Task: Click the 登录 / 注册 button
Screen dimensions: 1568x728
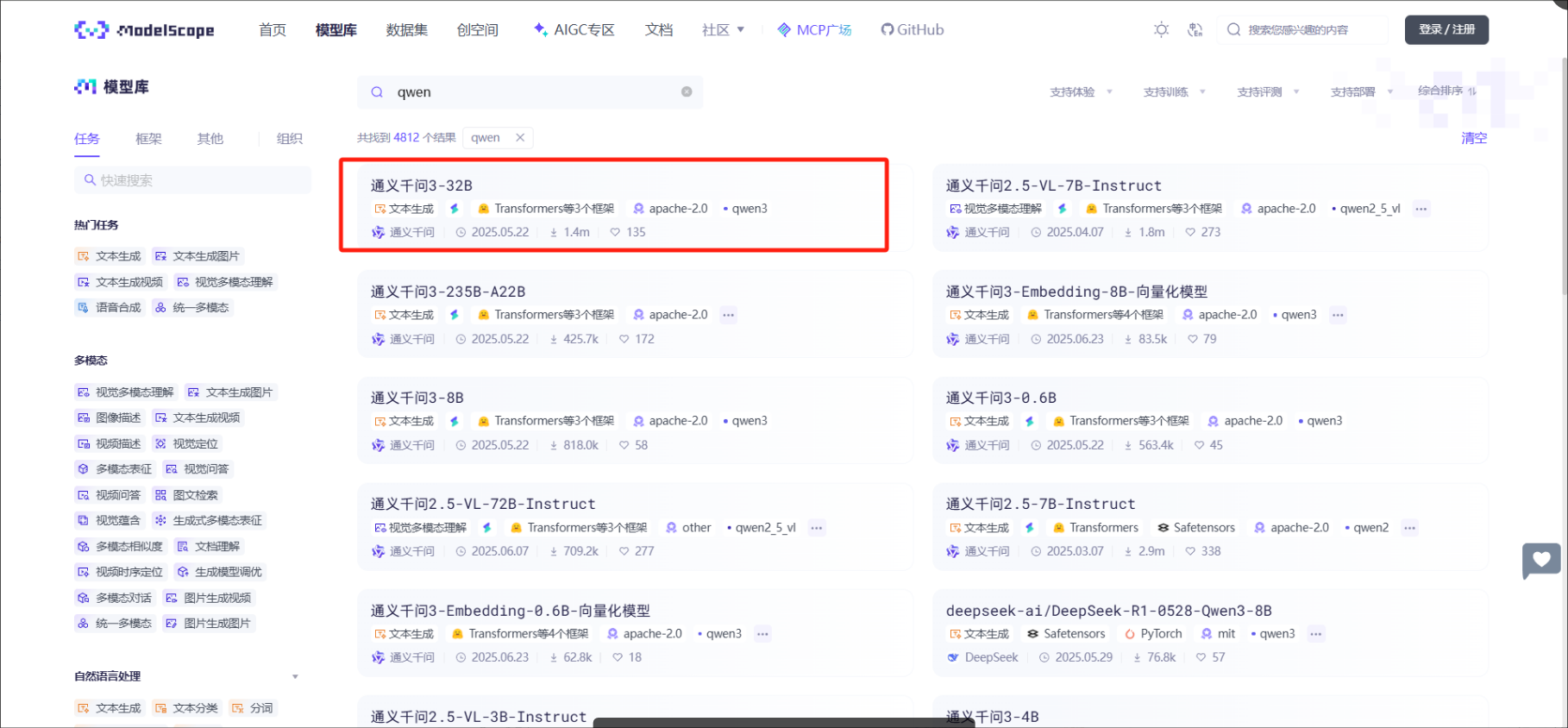Action: point(1446,29)
